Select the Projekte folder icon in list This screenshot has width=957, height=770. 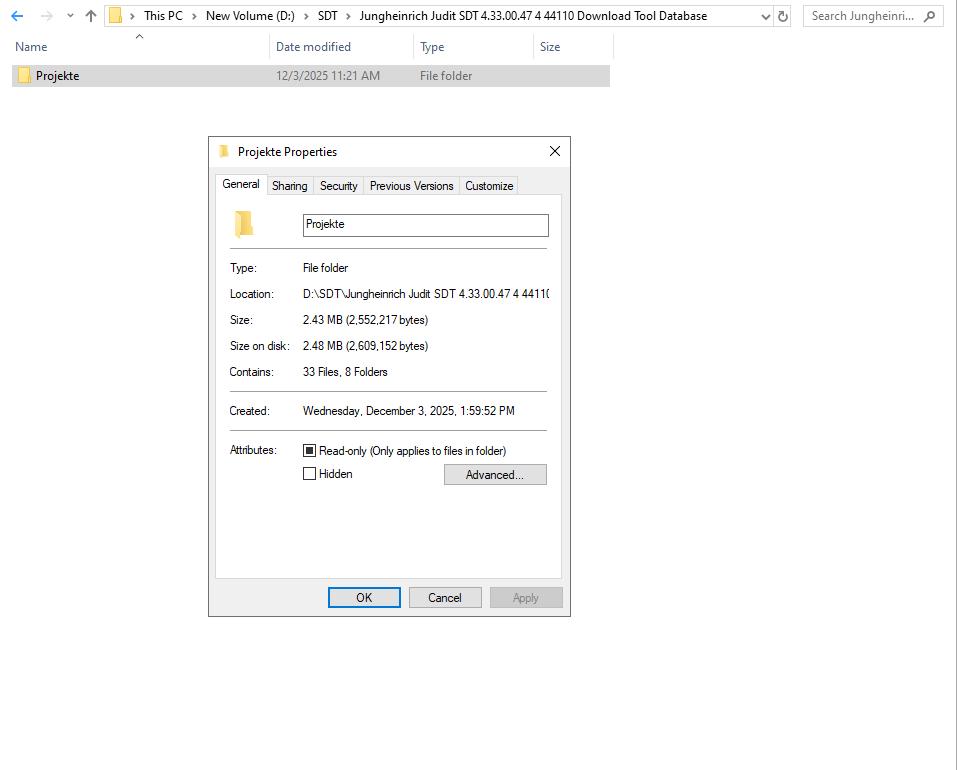coord(24,75)
